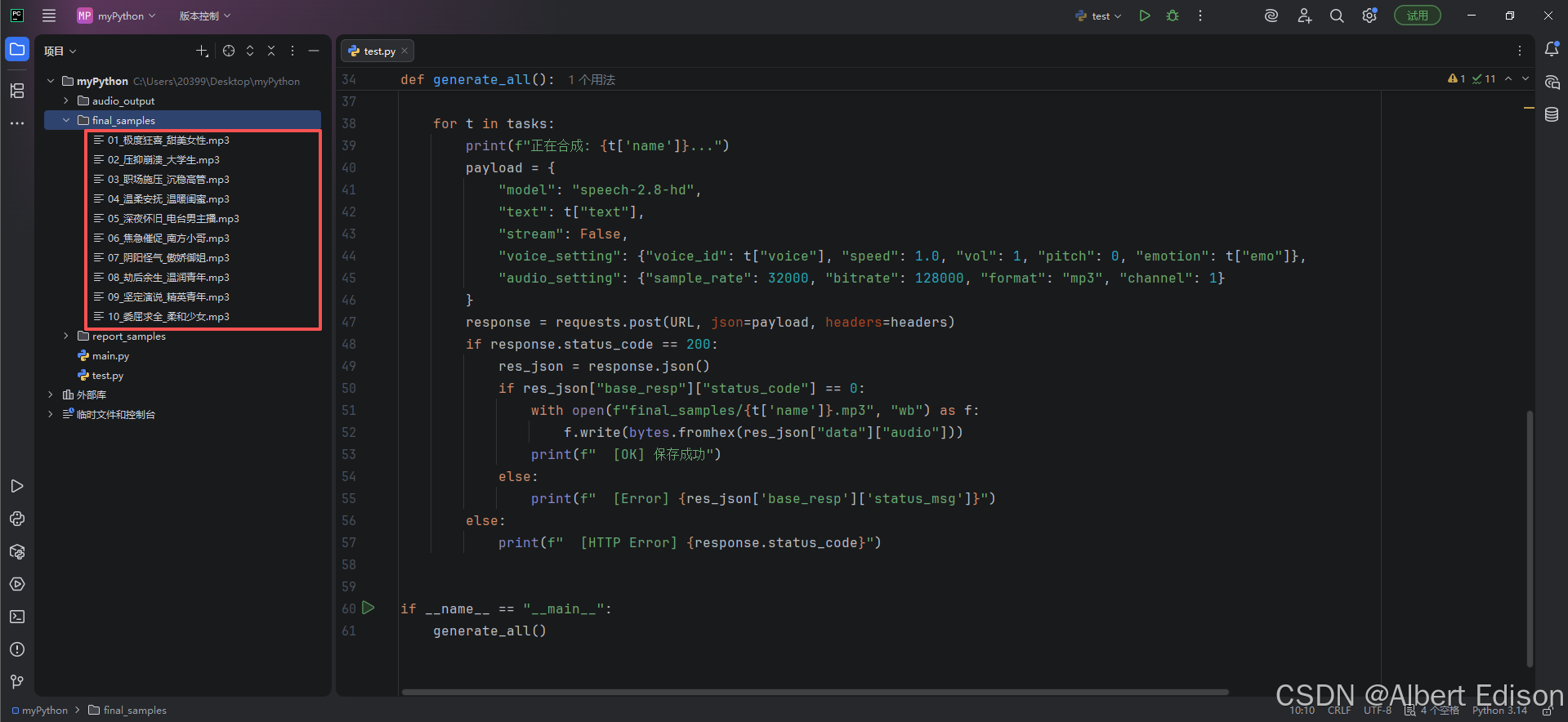The height and width of the screenshot is (722, 1568).
Task: Open test run configuration dropdown
Action: click(x=1099, y=16)
